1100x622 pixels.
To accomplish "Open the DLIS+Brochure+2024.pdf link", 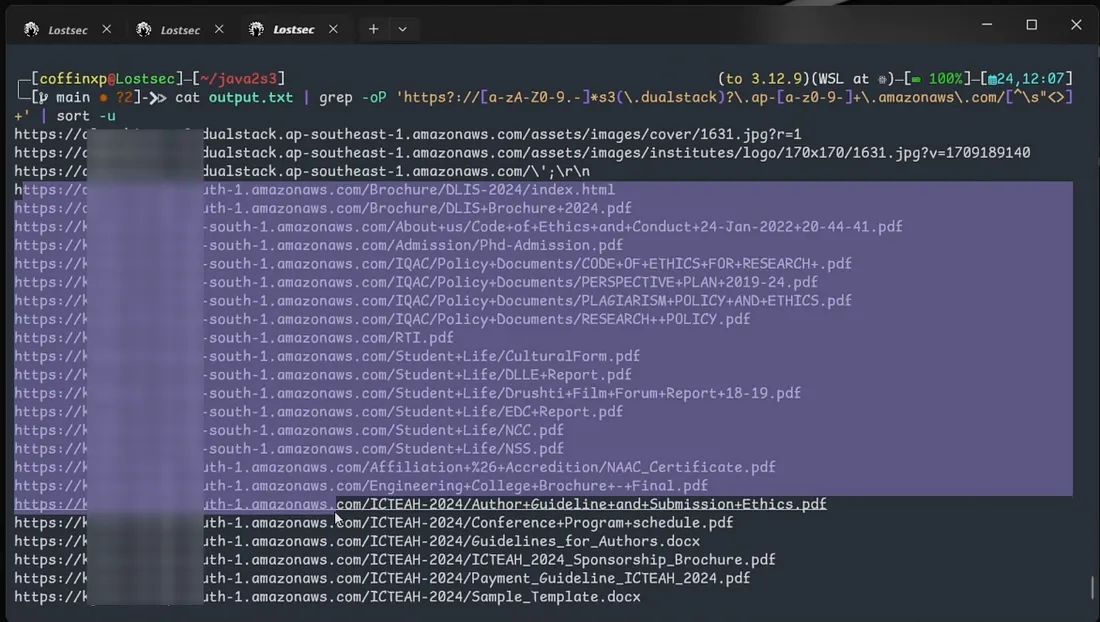I will [323, 208].
